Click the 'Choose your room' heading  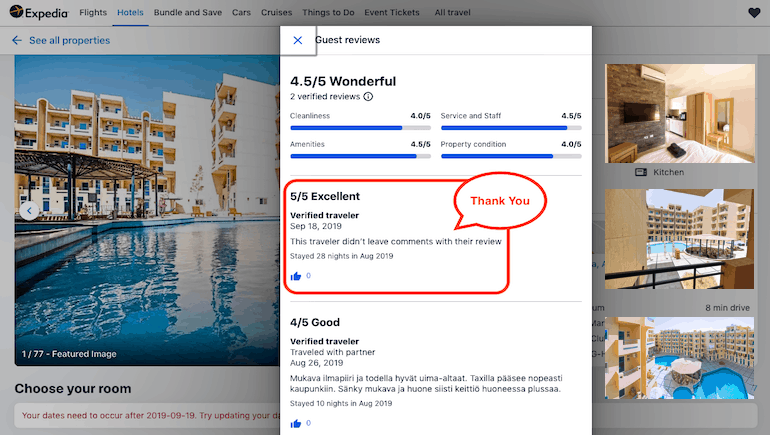coord(73,389)
